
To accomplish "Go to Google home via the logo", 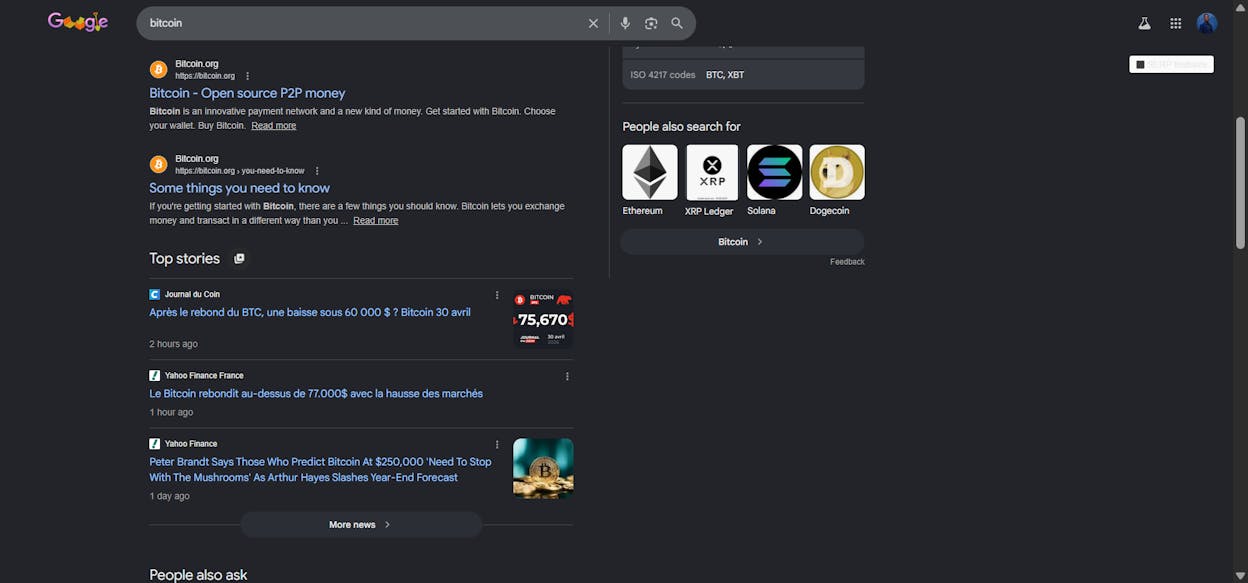I will click(78, 22).
